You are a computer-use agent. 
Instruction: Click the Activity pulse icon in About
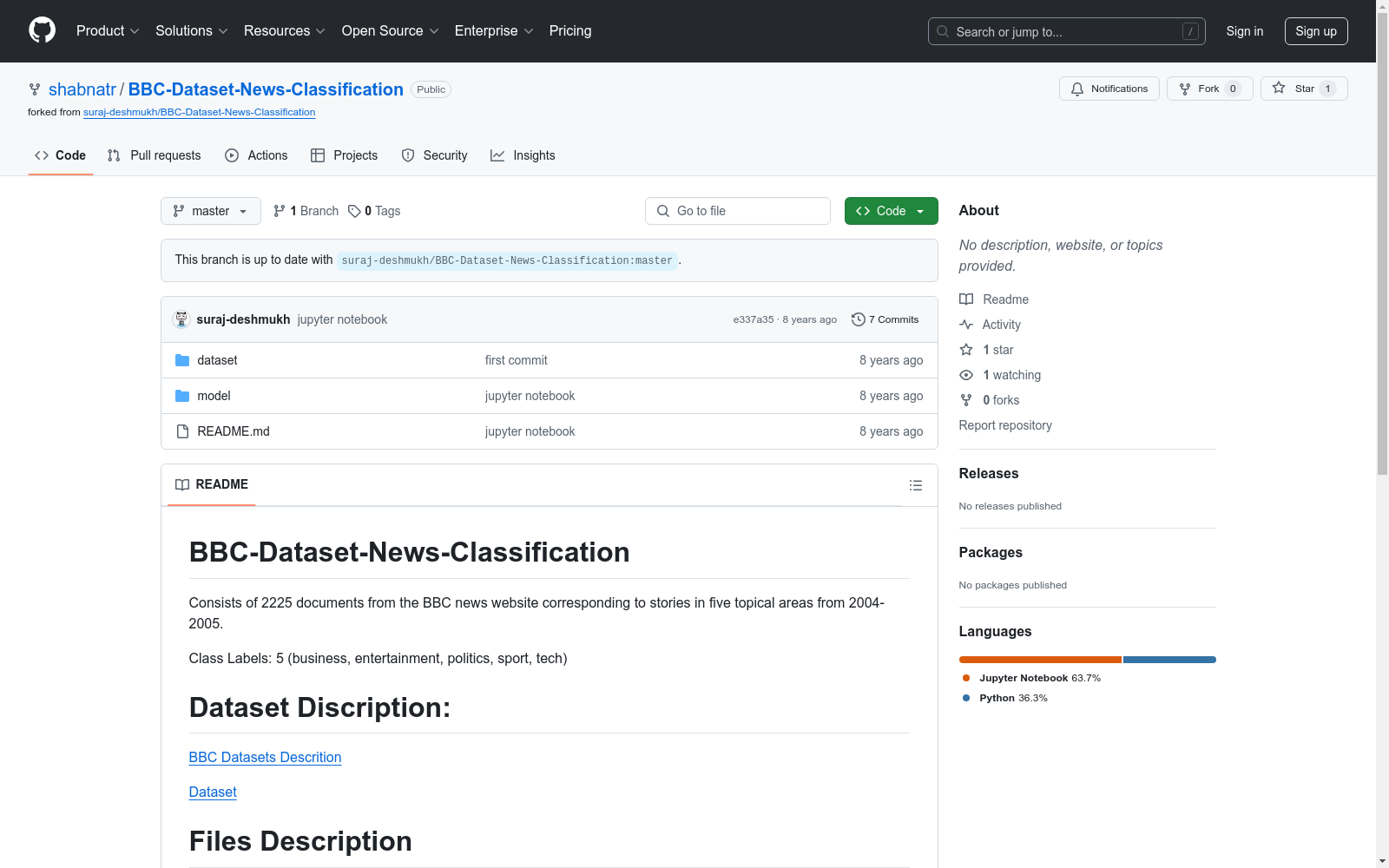click(966, 325)
